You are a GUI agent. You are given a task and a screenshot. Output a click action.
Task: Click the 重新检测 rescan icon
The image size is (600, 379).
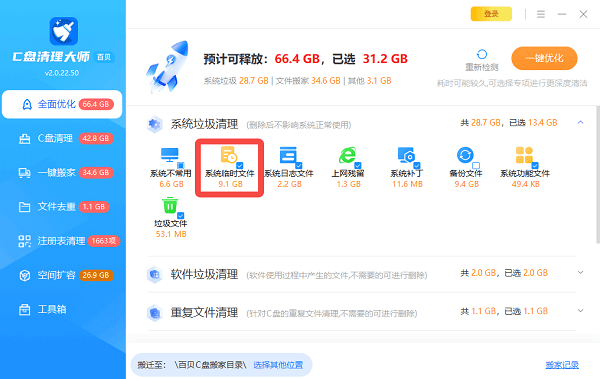[x=482, y=54]
